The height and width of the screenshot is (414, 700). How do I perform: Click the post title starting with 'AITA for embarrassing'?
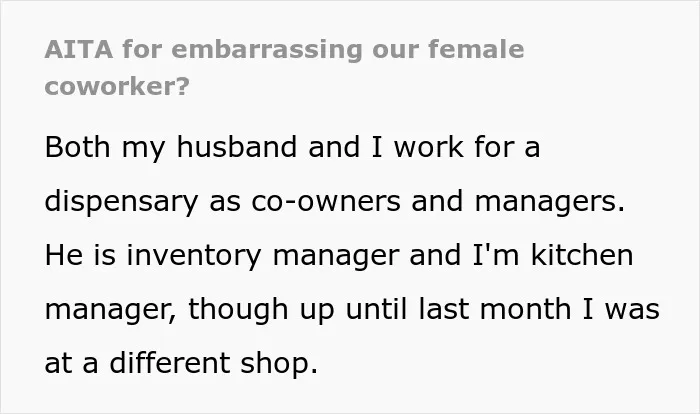[284, 67]
